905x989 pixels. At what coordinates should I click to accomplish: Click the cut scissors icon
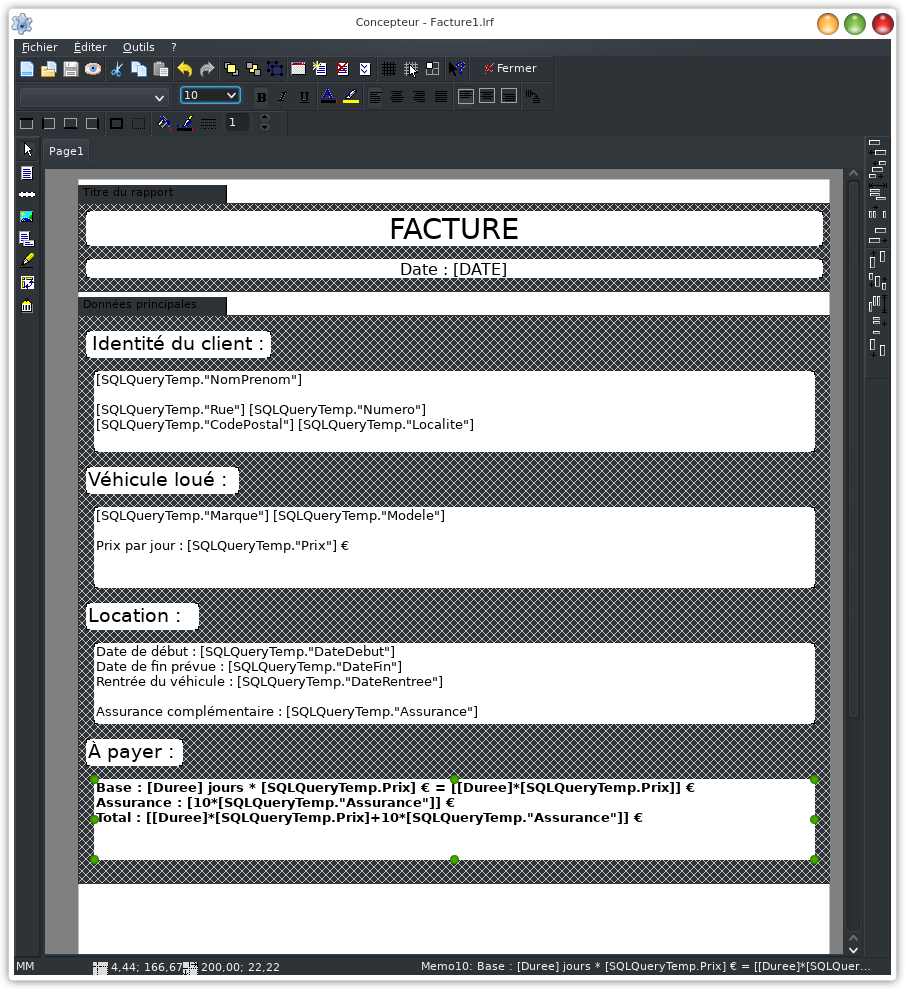(x=117, y=69)
